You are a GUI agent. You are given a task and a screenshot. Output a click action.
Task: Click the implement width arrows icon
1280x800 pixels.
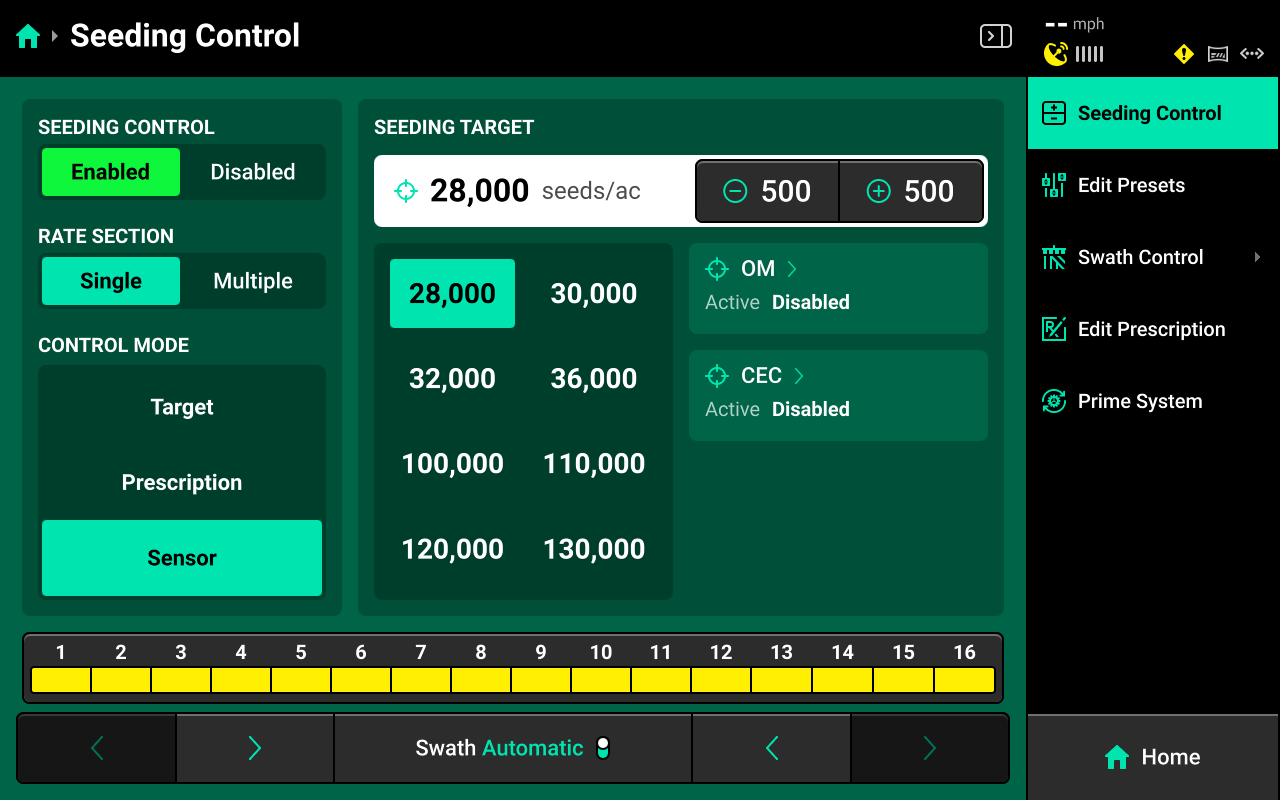pyautogui.click(x=1252, y=54)
